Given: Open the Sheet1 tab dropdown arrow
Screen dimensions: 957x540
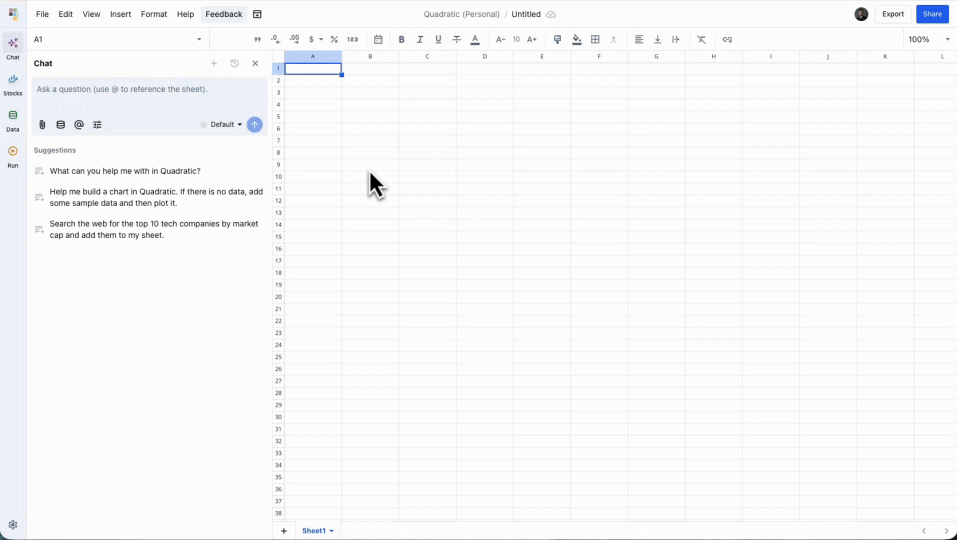Looking at the screenshot, I should tap(332, 531).
